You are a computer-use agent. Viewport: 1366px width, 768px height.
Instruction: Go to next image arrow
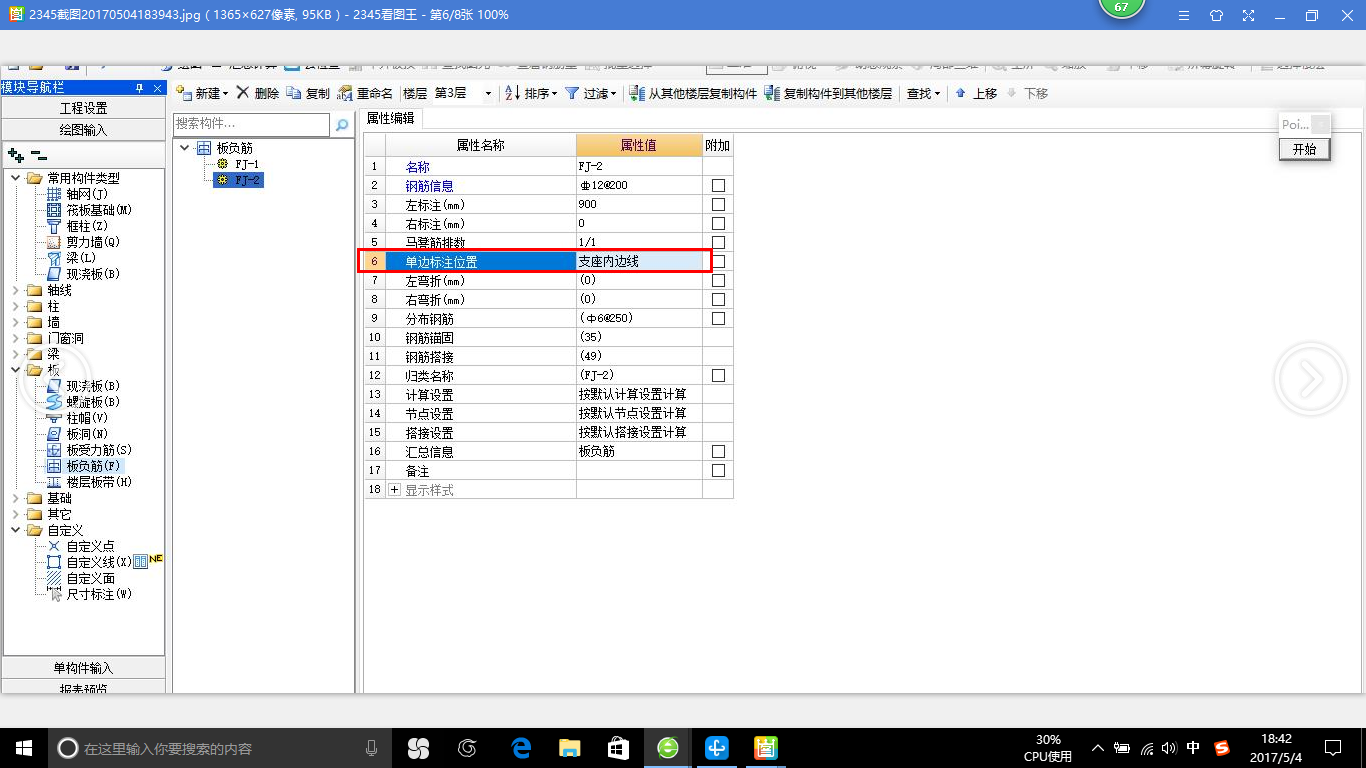tap(1310, 379)
